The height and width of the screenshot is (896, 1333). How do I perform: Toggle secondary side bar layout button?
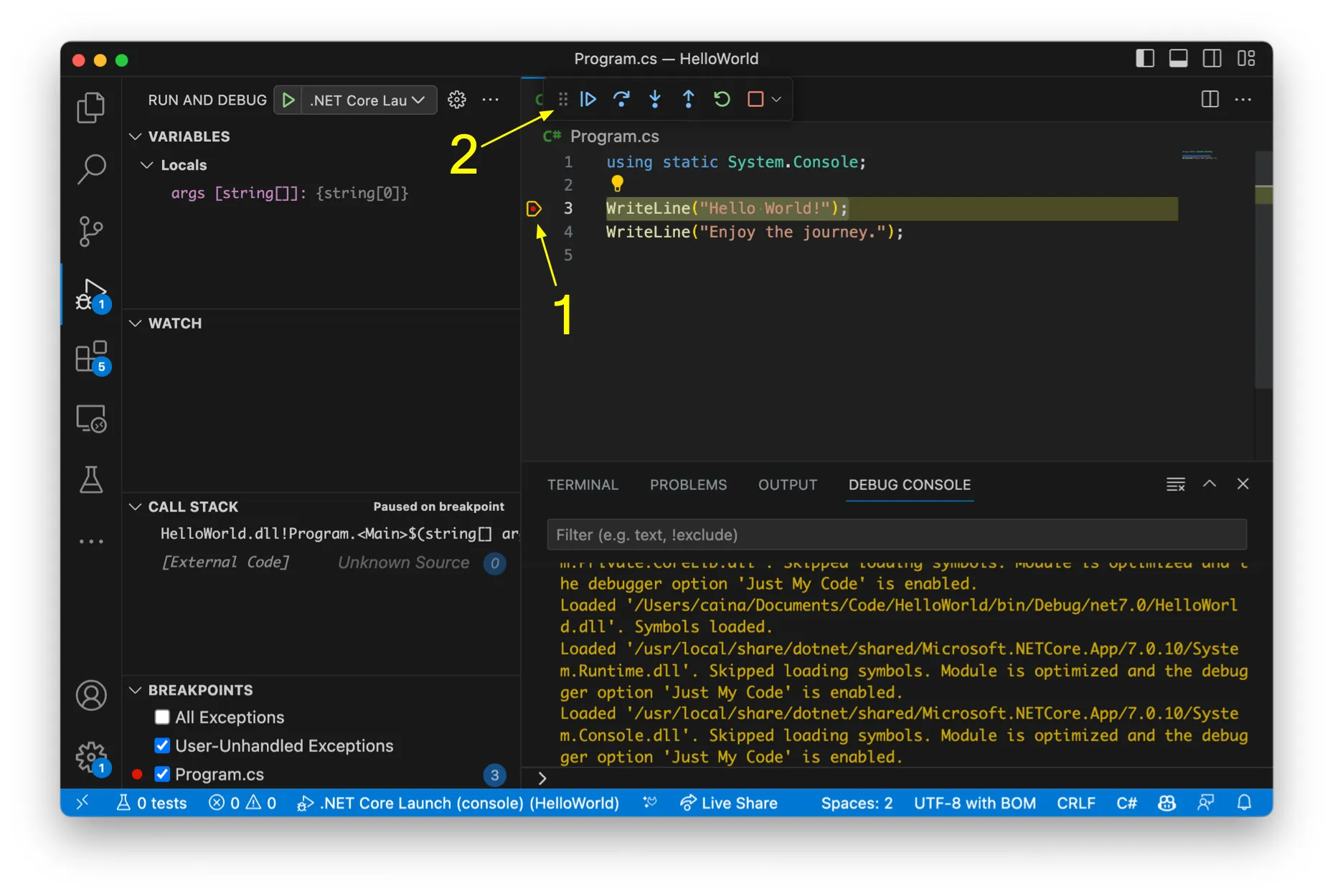pyautogui.click(x=1212, y=59)
